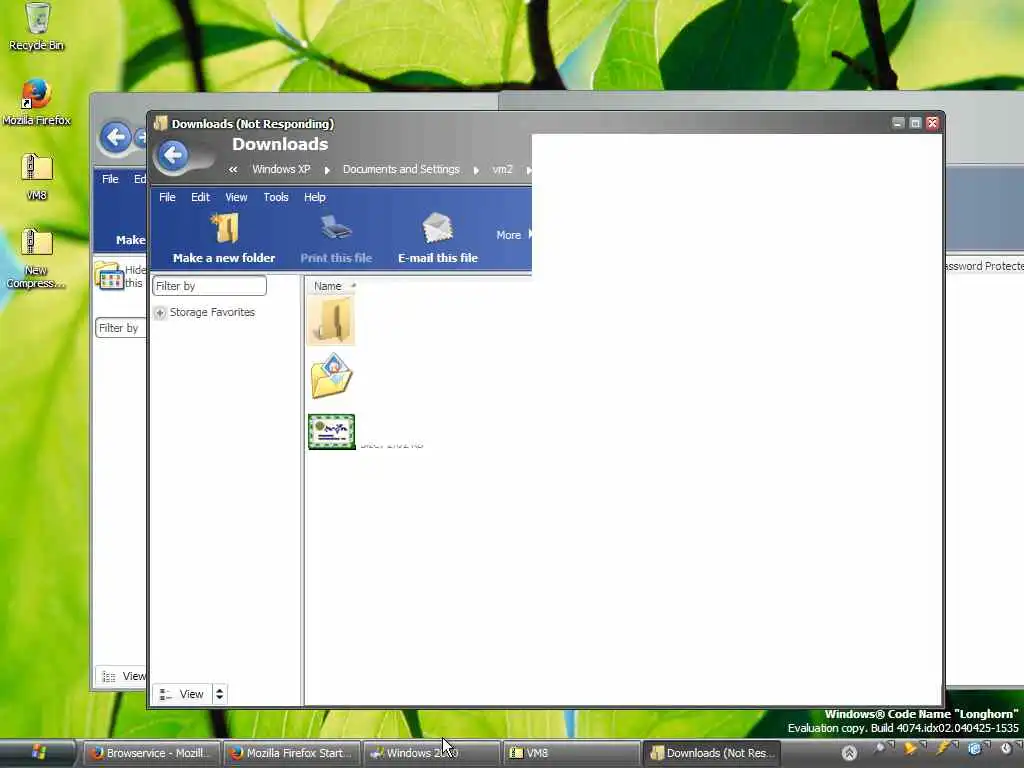Open the Edit menu in Downloads
The image size is (1024, 768).
click(x=200, y=197)
